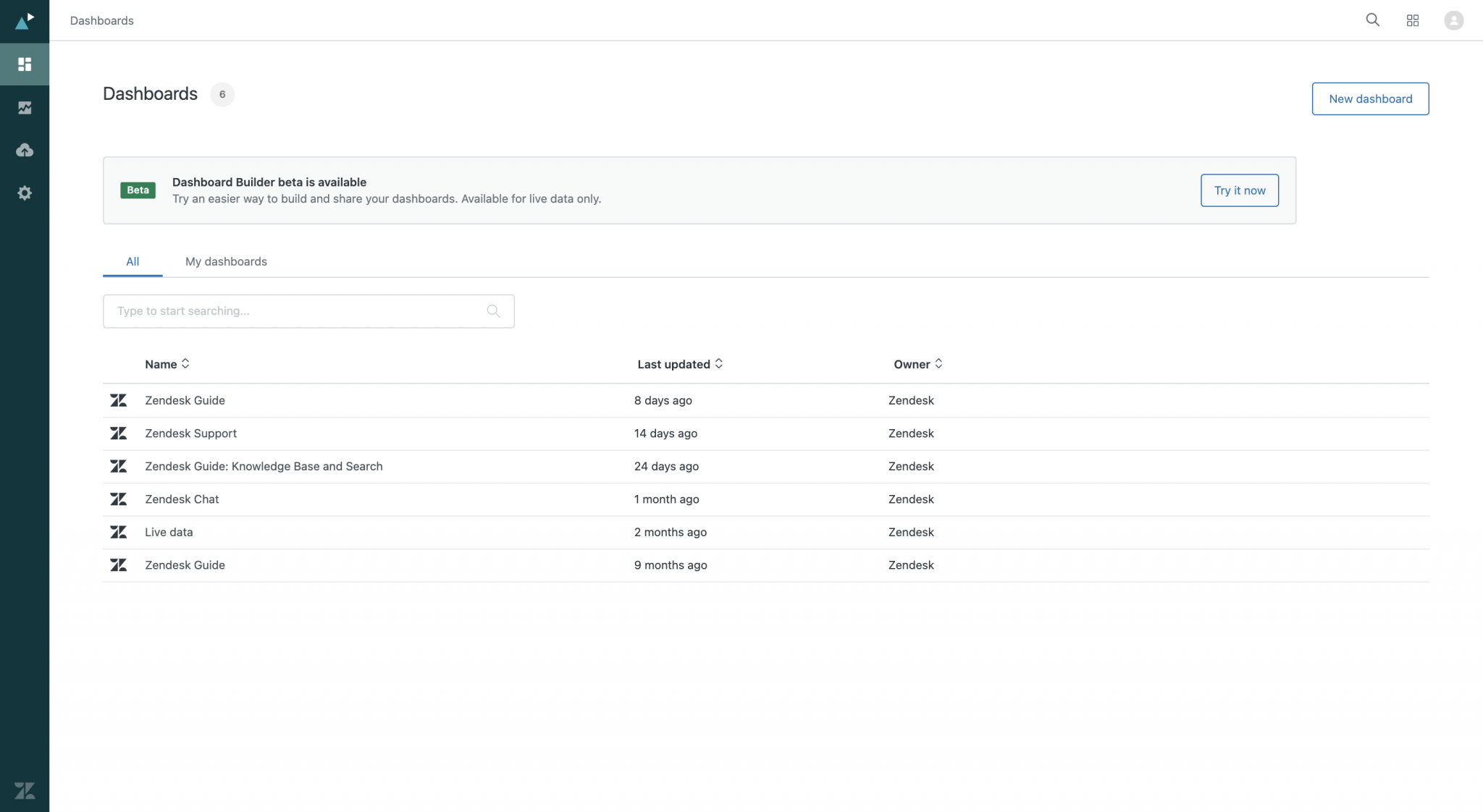The height and width of the screenshot is (812, 1483).
Task: Toggle sorting on the Last updated column
Action: point(679,364)
